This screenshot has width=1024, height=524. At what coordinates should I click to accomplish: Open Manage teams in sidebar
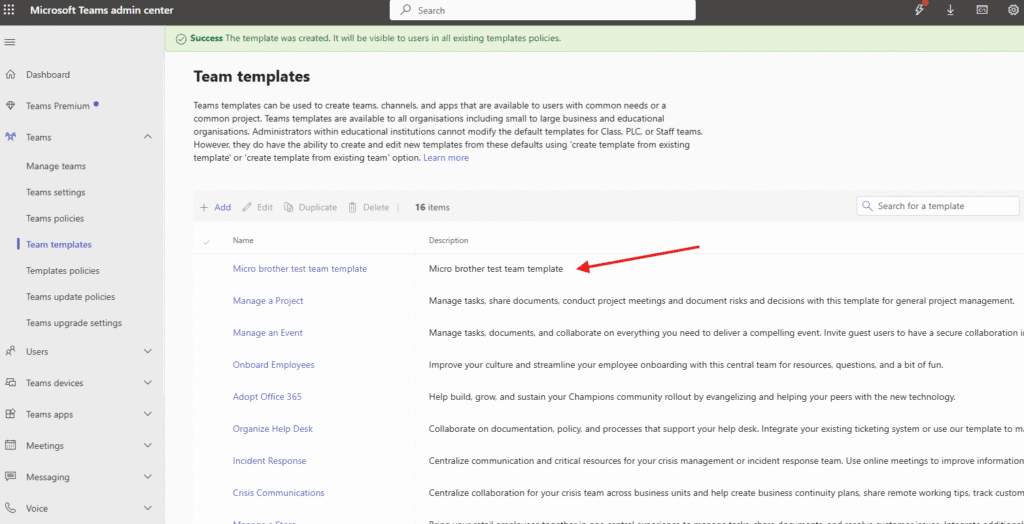tap(56, 167)
